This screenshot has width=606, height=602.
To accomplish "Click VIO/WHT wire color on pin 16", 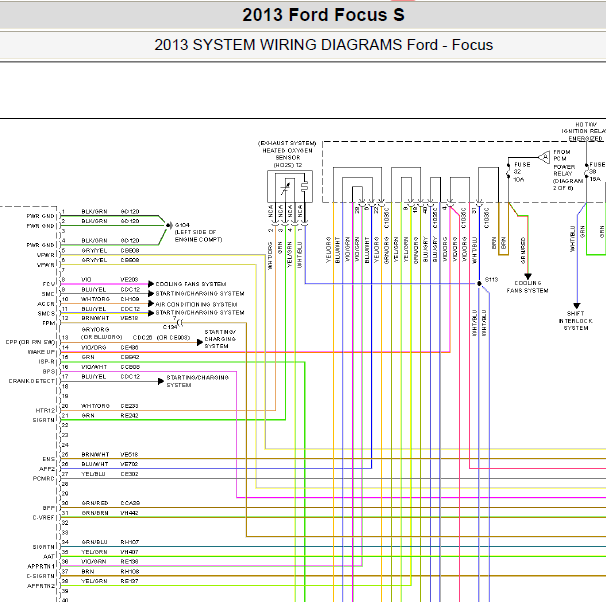I will coord(94,367).
